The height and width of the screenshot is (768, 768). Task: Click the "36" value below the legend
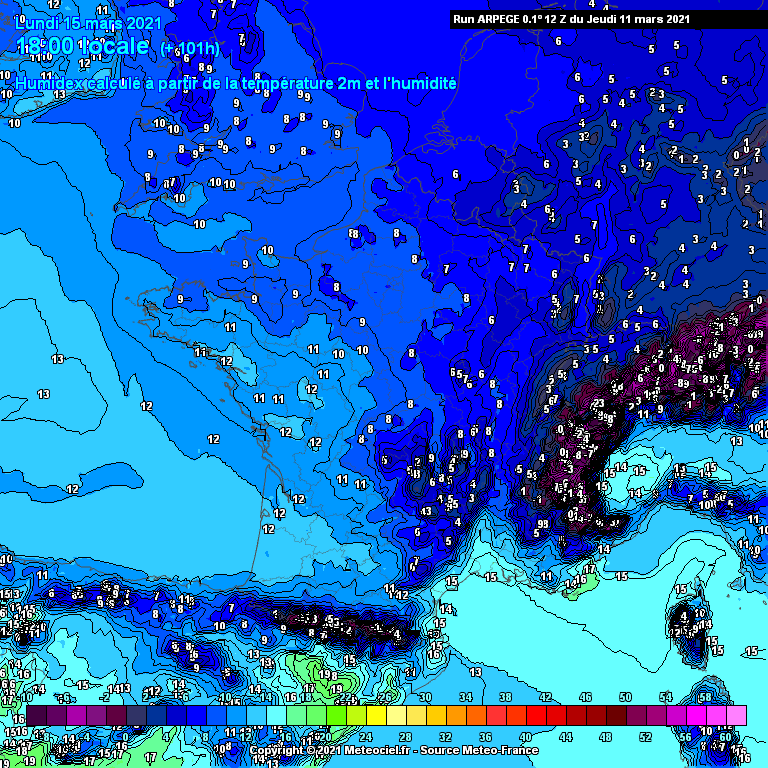click(485, 736)
